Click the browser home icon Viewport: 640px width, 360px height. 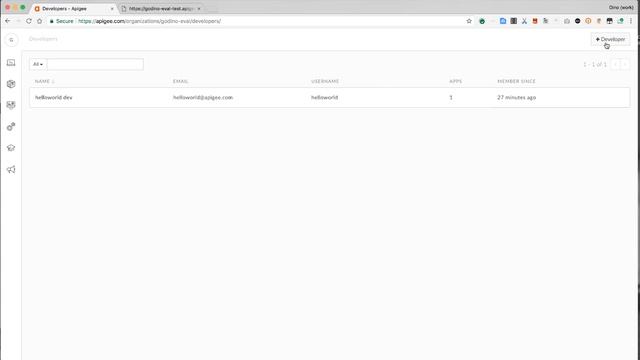point(39,21)
